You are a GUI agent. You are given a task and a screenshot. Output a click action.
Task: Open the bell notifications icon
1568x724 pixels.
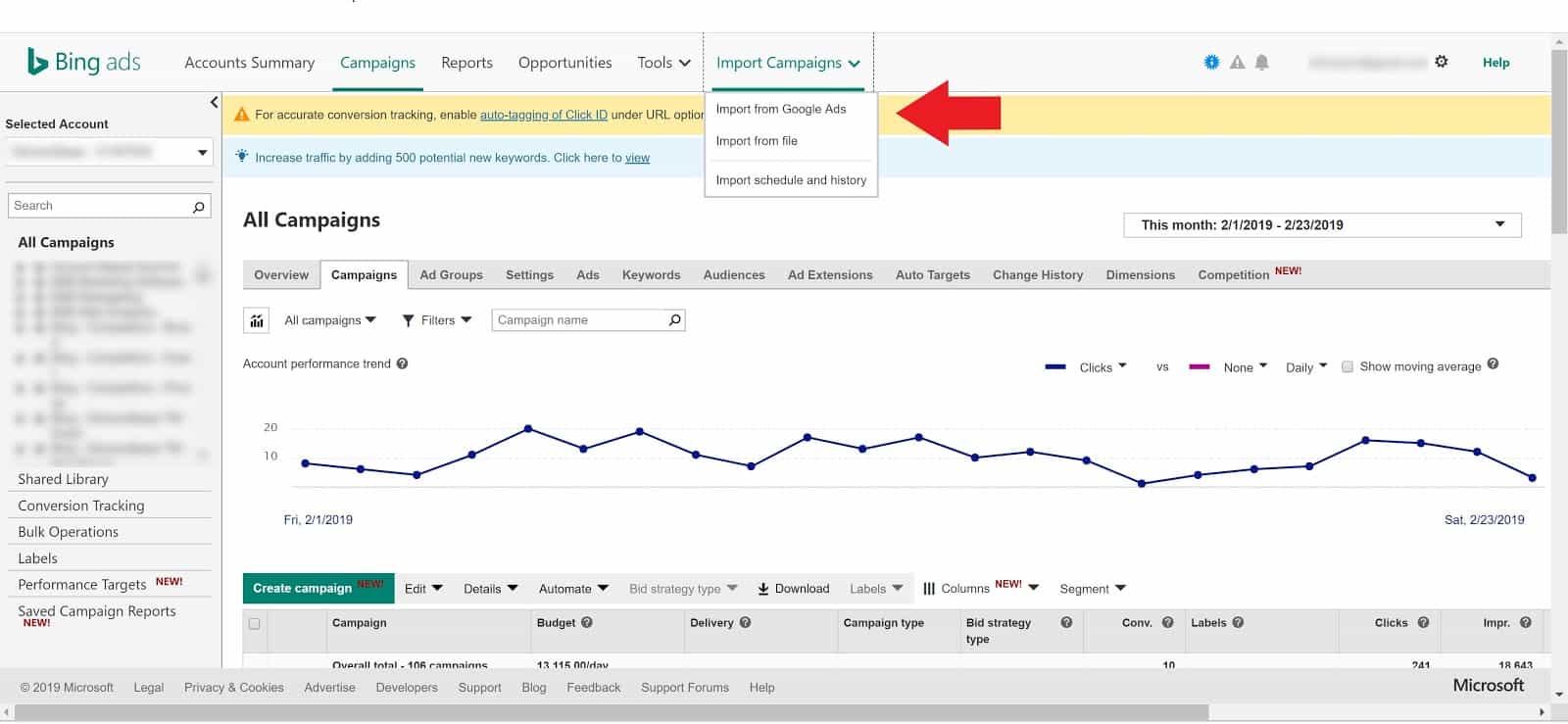click(x=1262, y=62)
